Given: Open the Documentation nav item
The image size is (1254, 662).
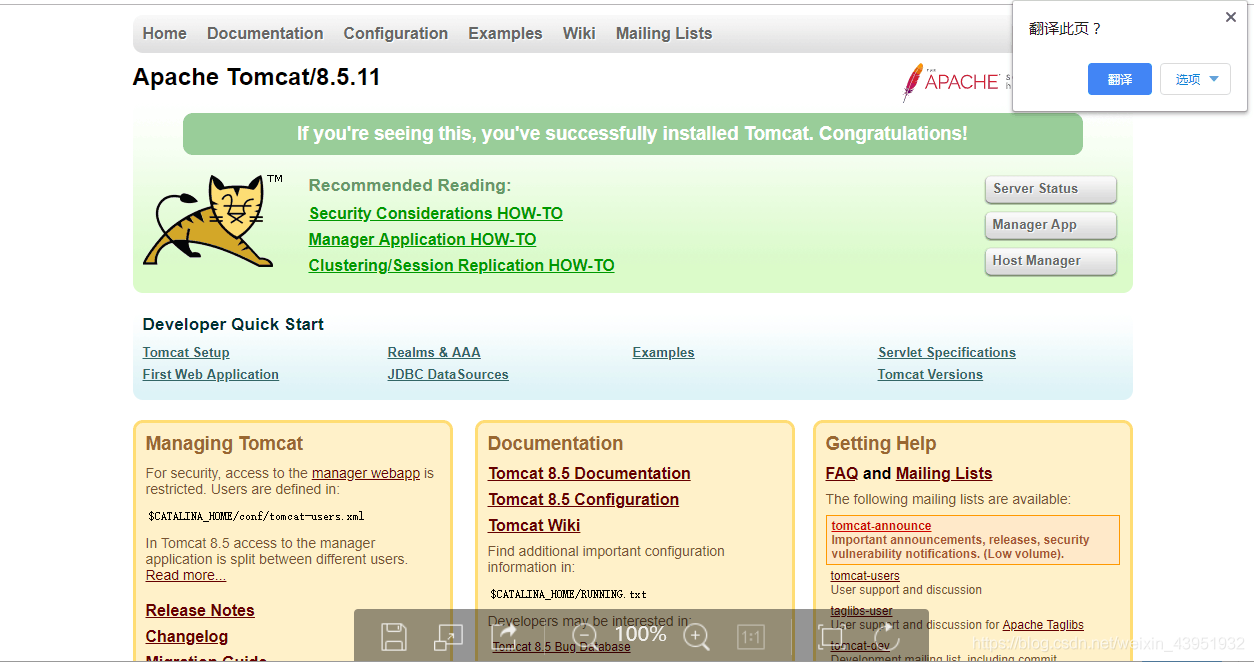Looking at the screenshot, I should click(x=265, y=33).
